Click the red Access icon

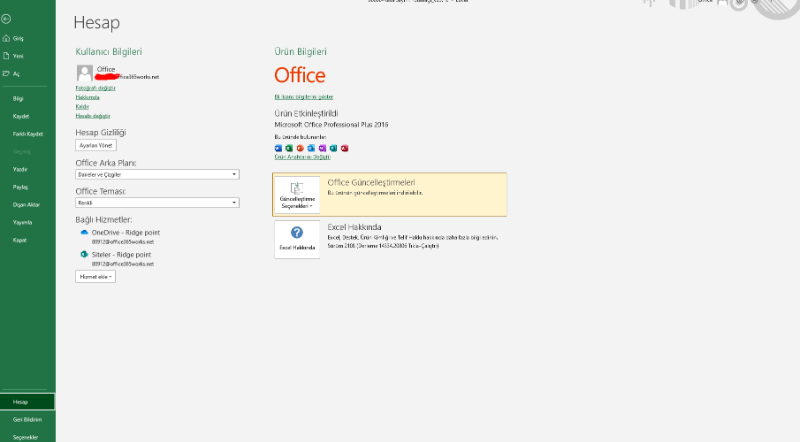(x=344, y=148)
